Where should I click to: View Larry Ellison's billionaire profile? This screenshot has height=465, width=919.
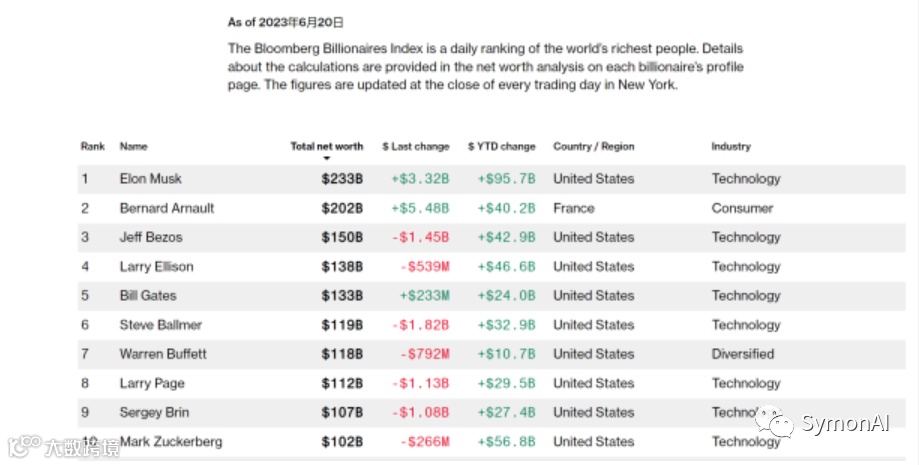tap(156, 266)
